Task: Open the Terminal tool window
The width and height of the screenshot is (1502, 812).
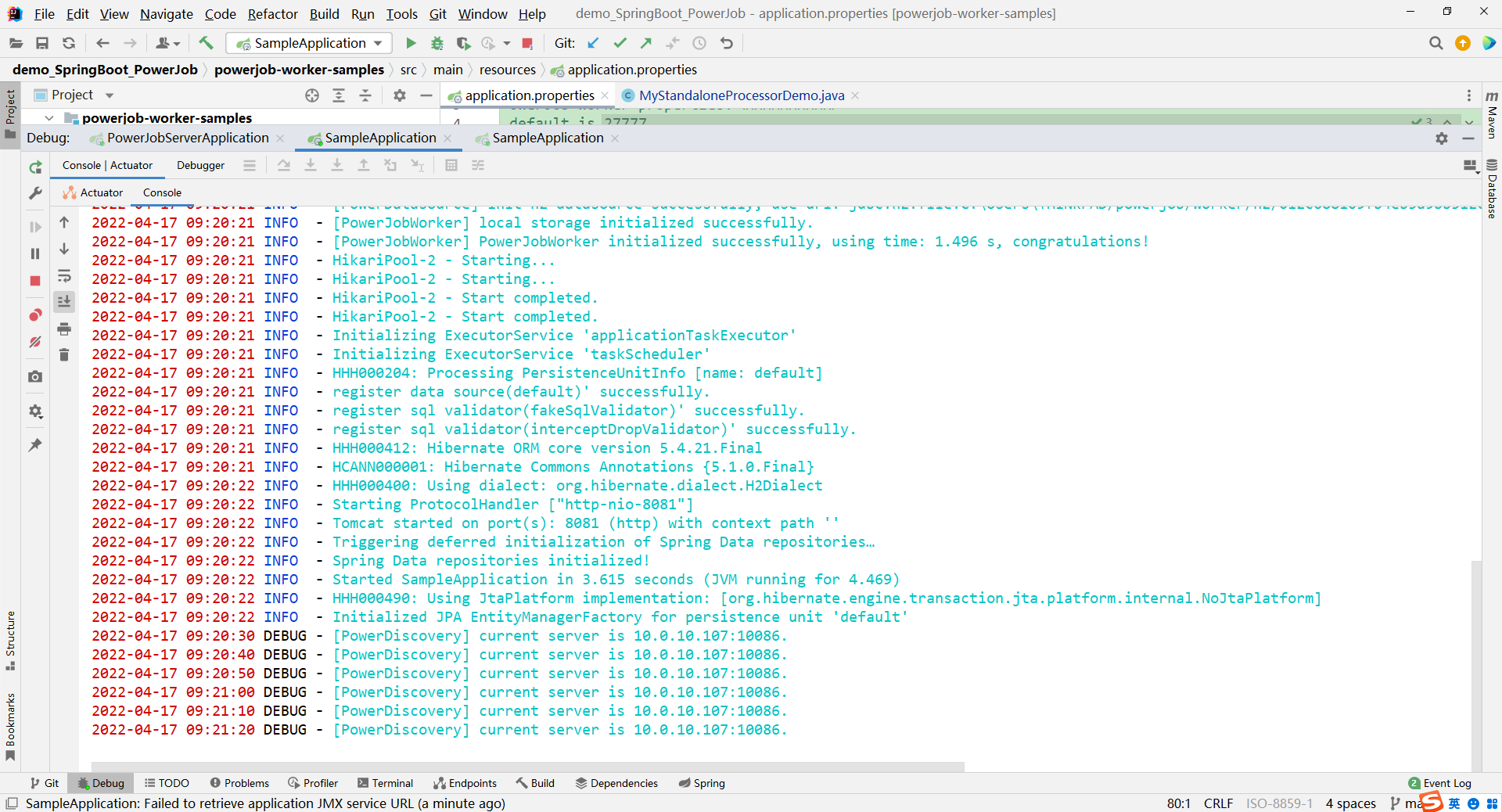Action: pos(385,783)
